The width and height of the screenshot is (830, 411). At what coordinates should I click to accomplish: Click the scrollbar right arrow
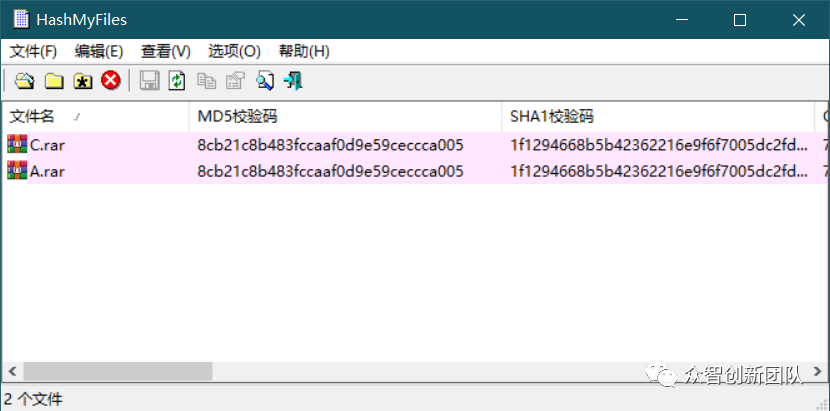820,371
